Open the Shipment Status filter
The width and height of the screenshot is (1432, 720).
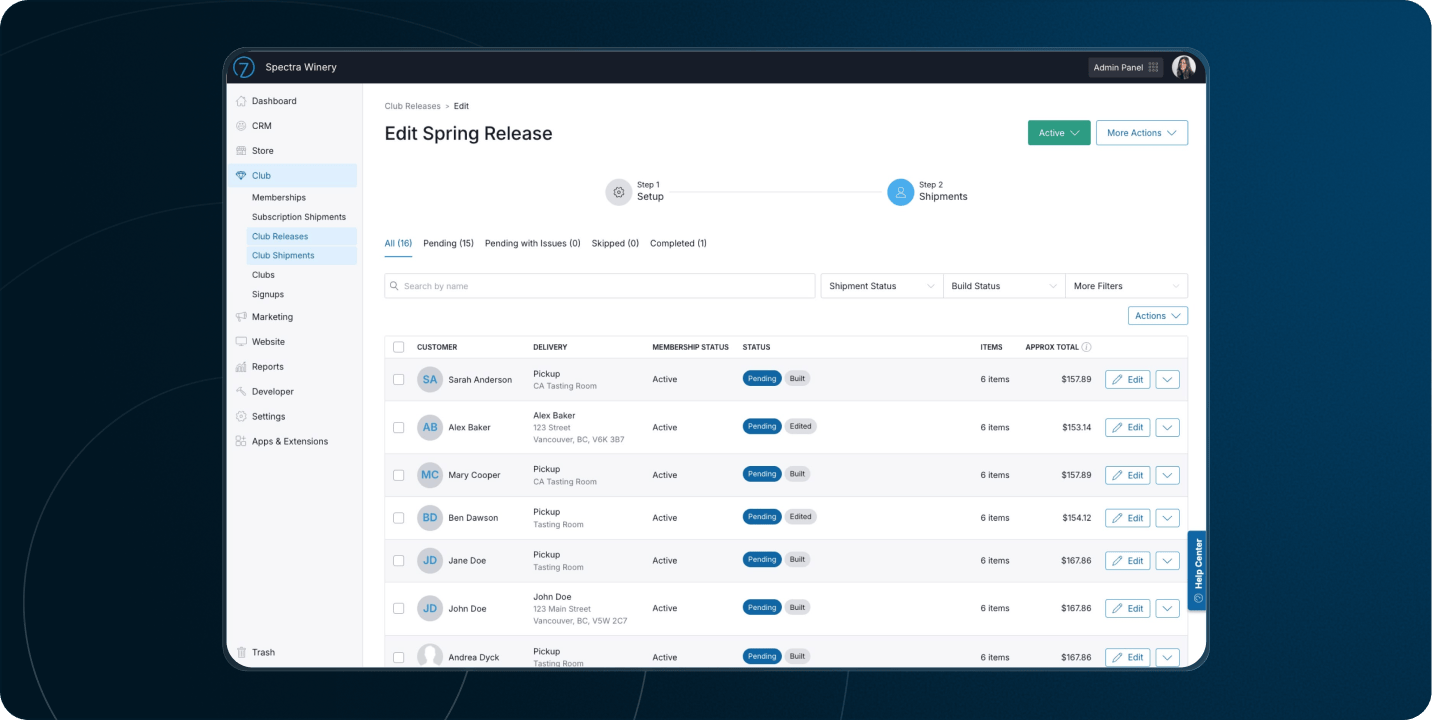882,286
